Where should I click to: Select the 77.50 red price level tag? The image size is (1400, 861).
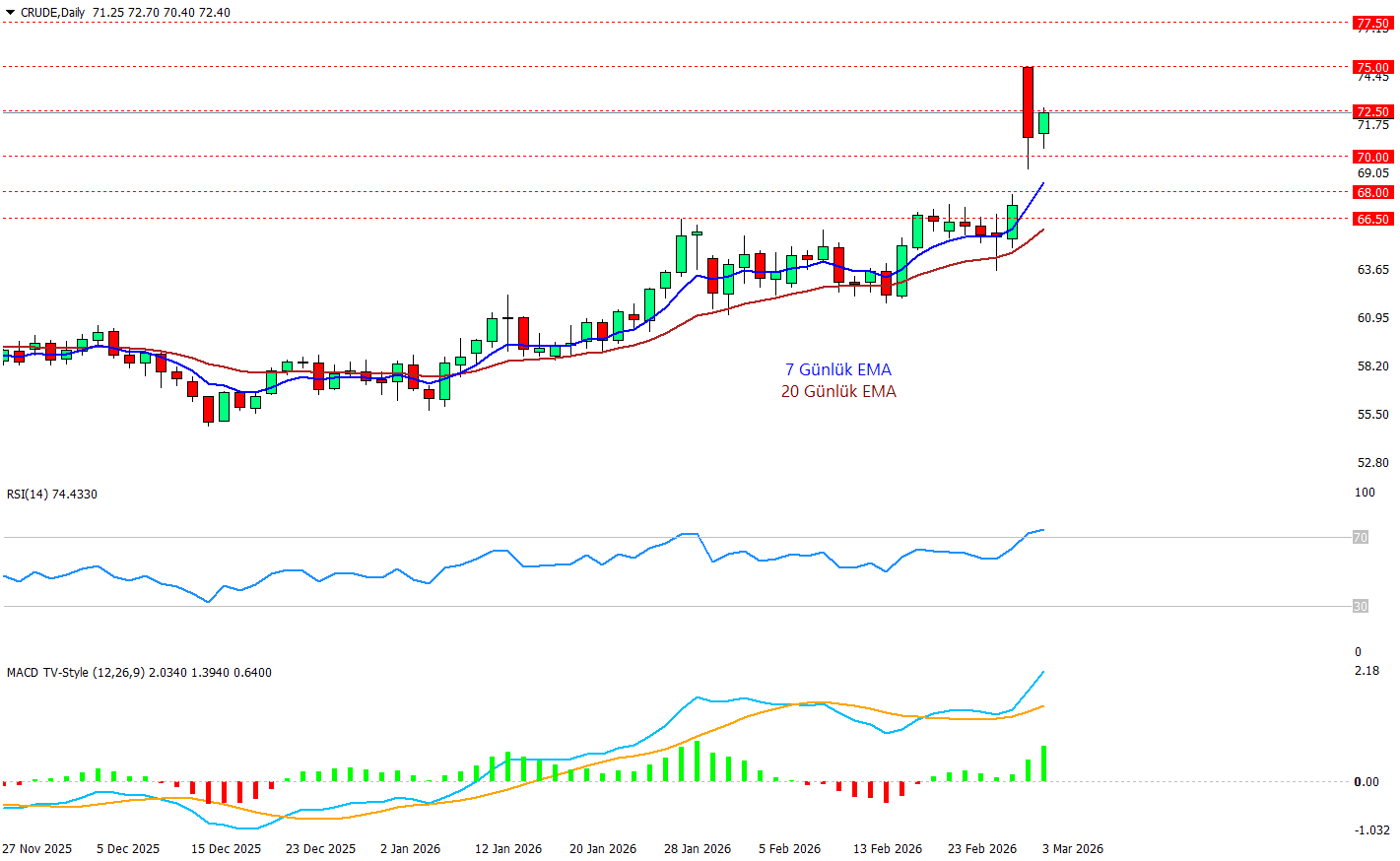1372,23
